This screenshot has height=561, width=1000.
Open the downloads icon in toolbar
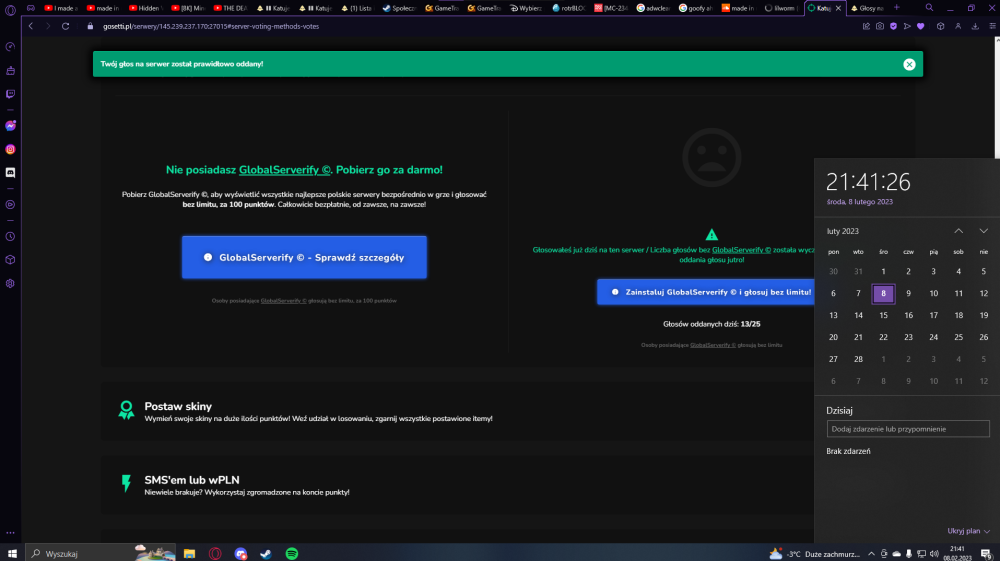click(975, 26)
